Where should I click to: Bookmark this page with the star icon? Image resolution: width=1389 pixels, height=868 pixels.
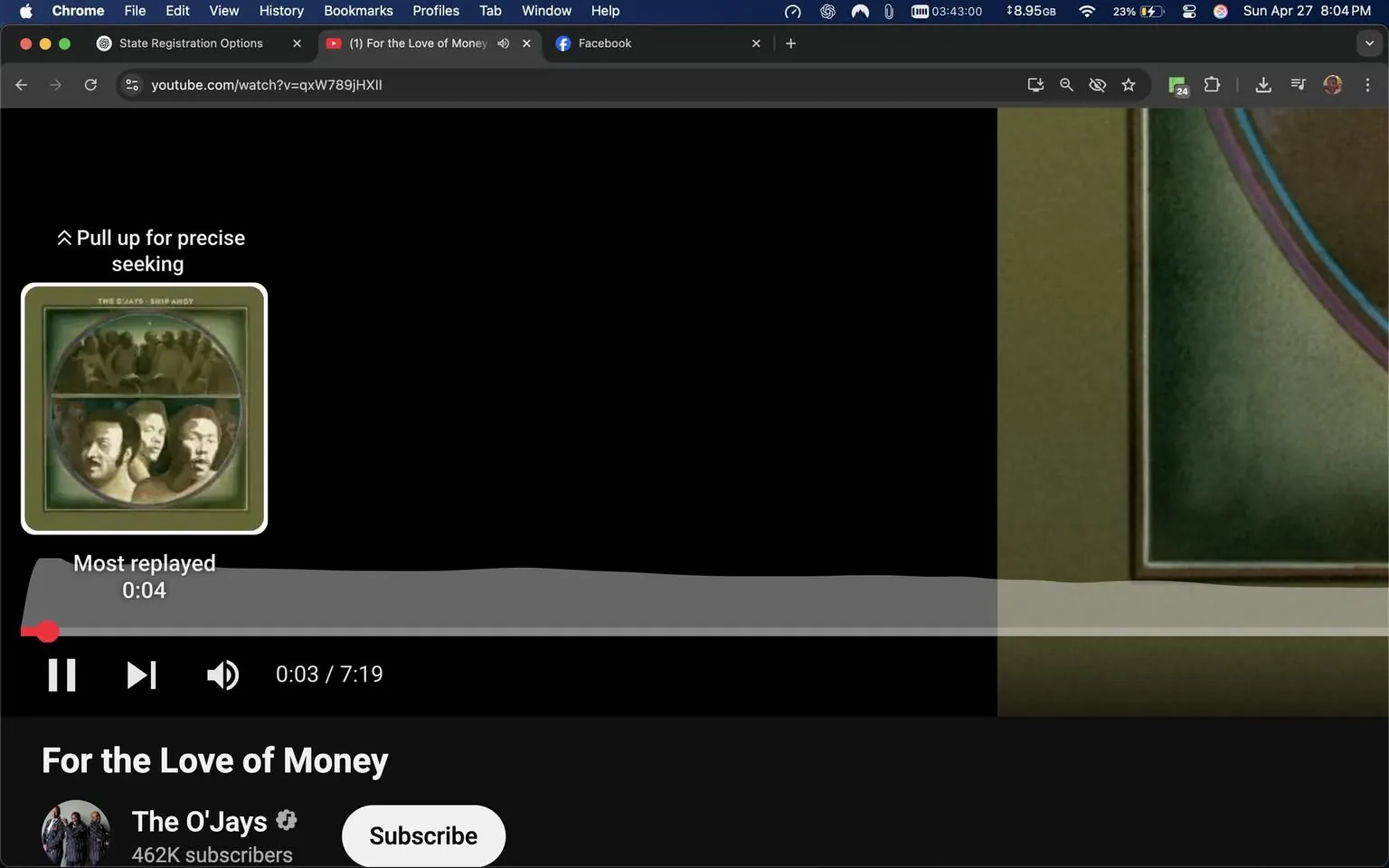1128,84
